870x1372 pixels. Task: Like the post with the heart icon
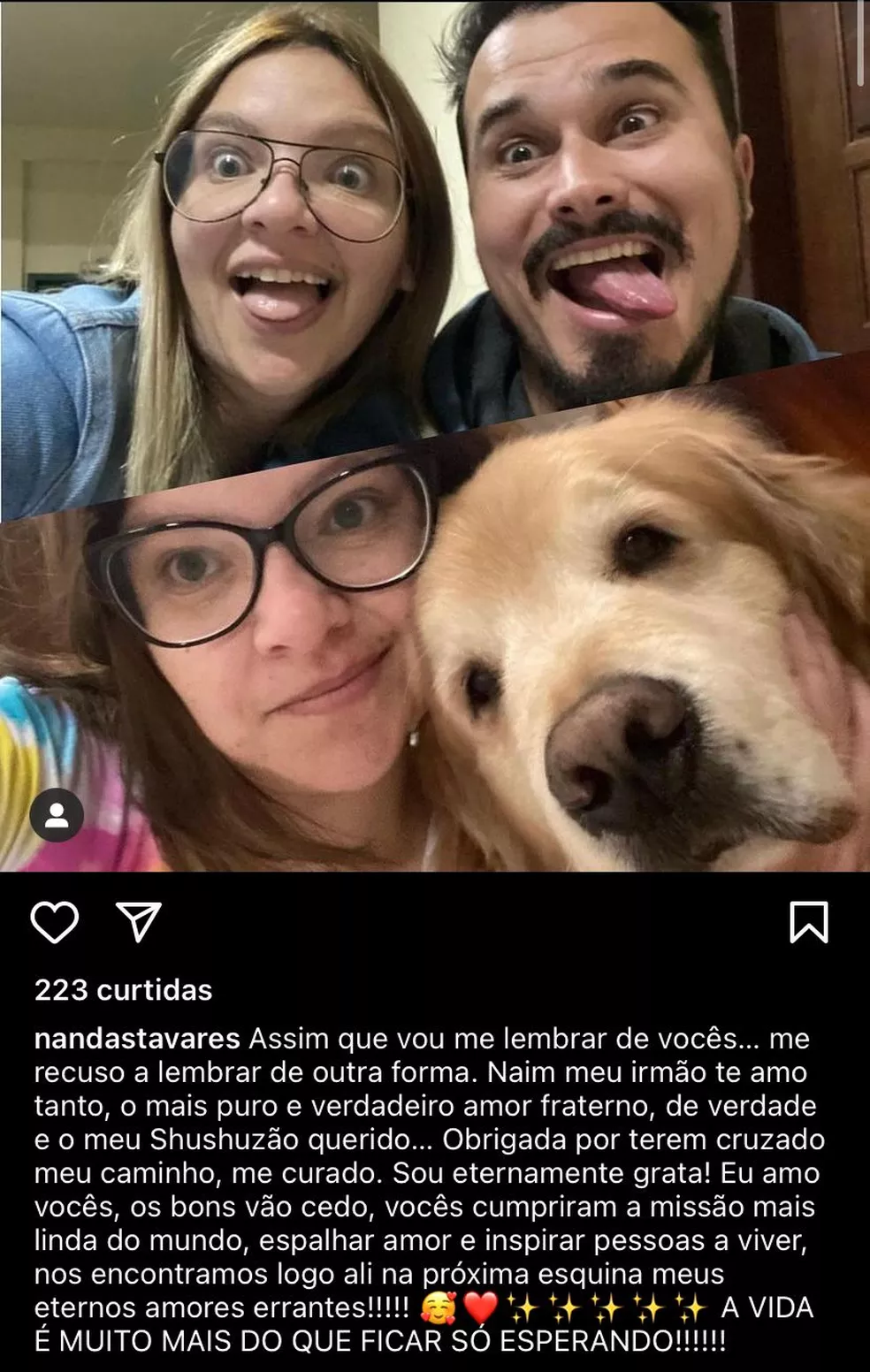tap(55, 923)
